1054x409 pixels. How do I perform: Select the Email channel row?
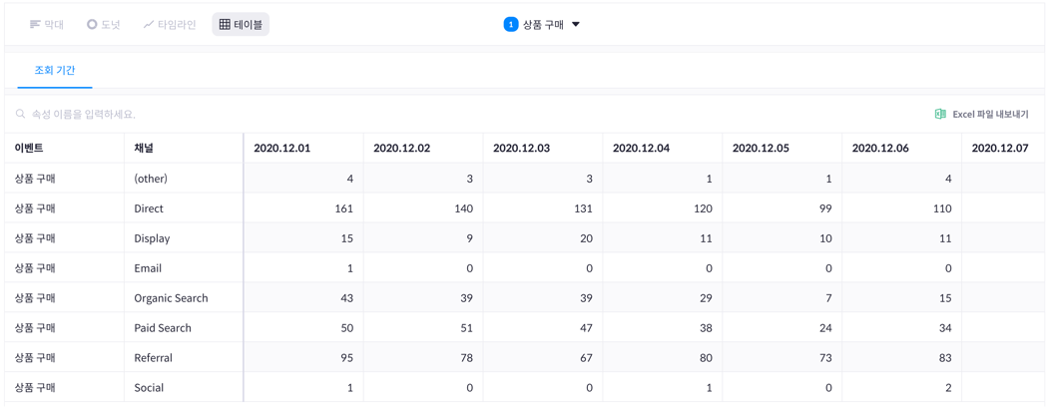(147, 268)
